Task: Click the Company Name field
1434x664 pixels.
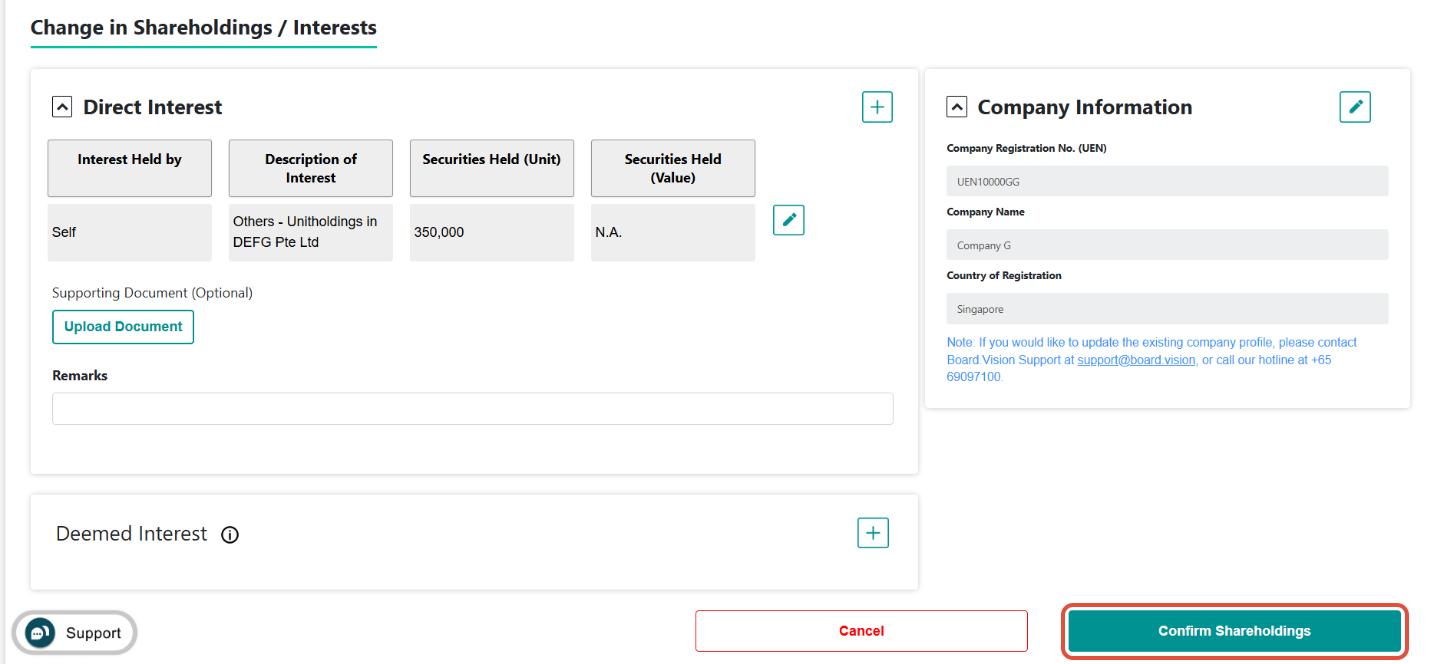Action: 1167,245
